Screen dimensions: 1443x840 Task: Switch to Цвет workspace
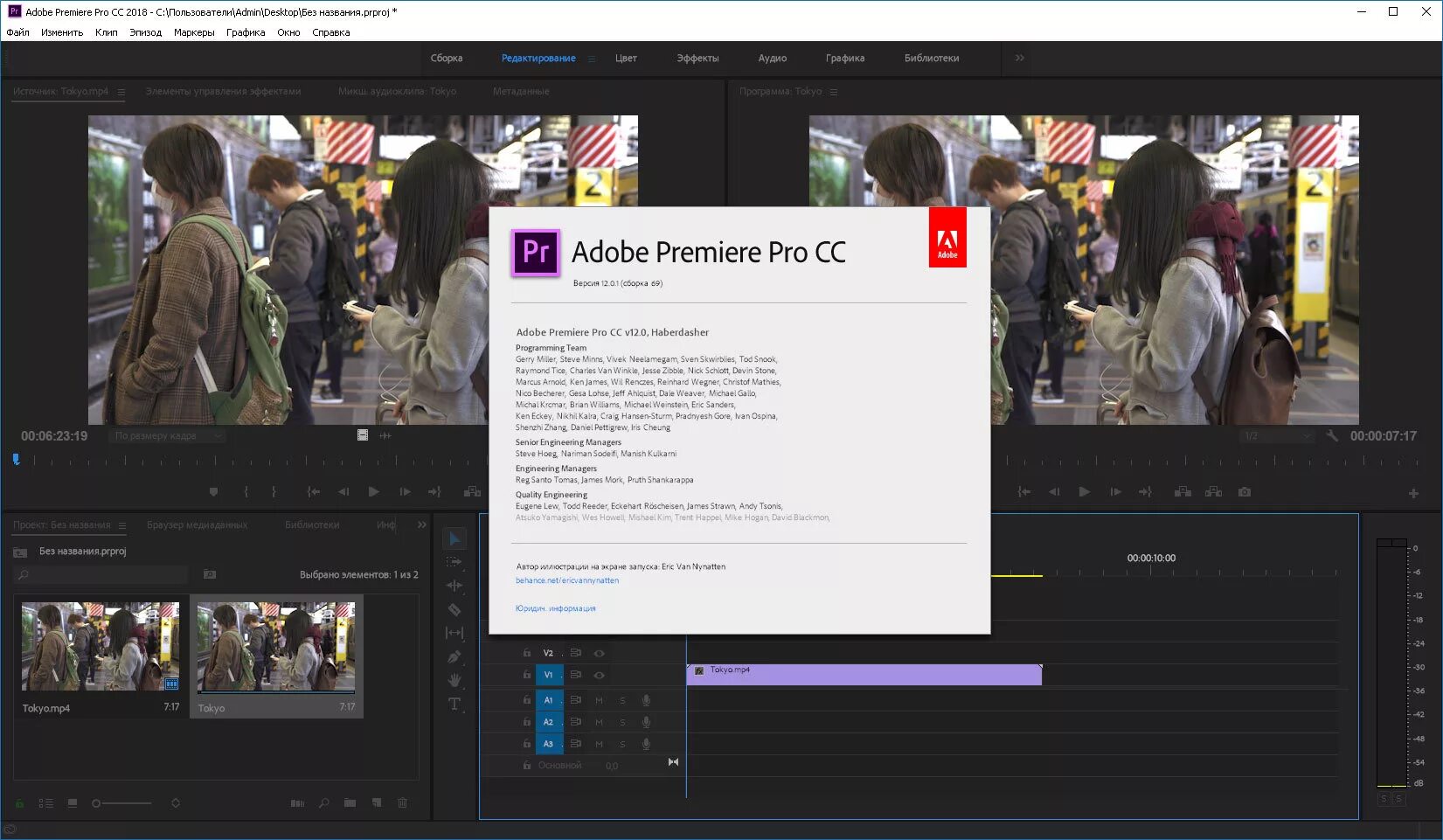coord(626,59)
